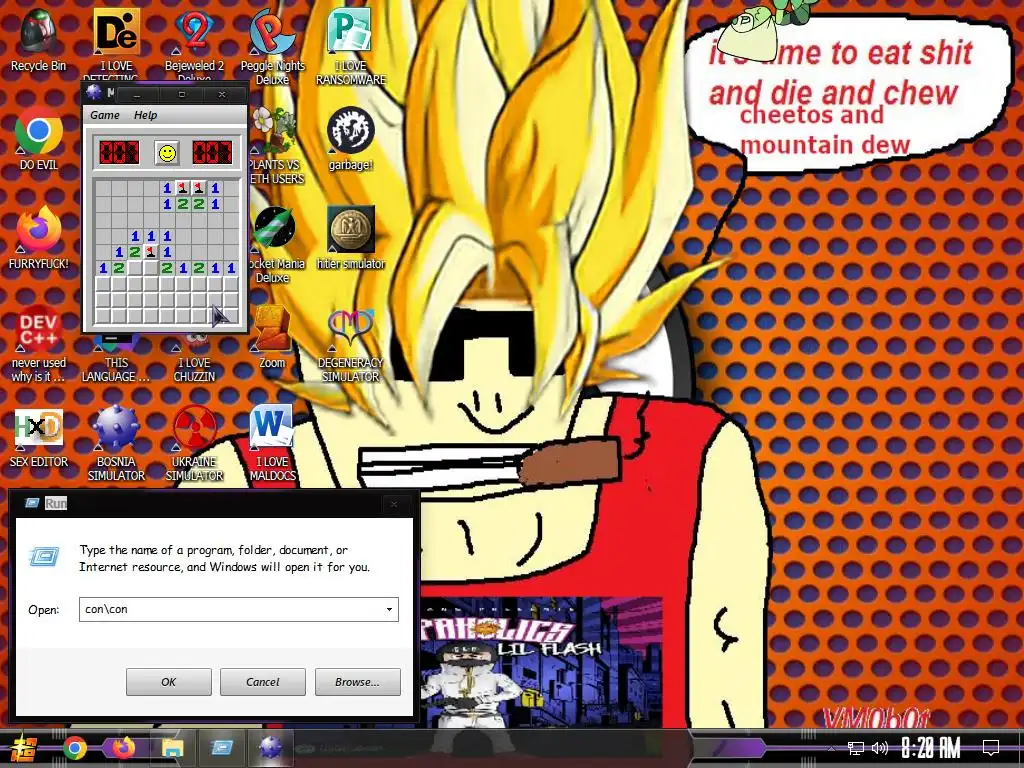Viewport: 1024px width, 768px height.
Task: Click the Minesweeper timer display
Action: (x=212, y=153)
